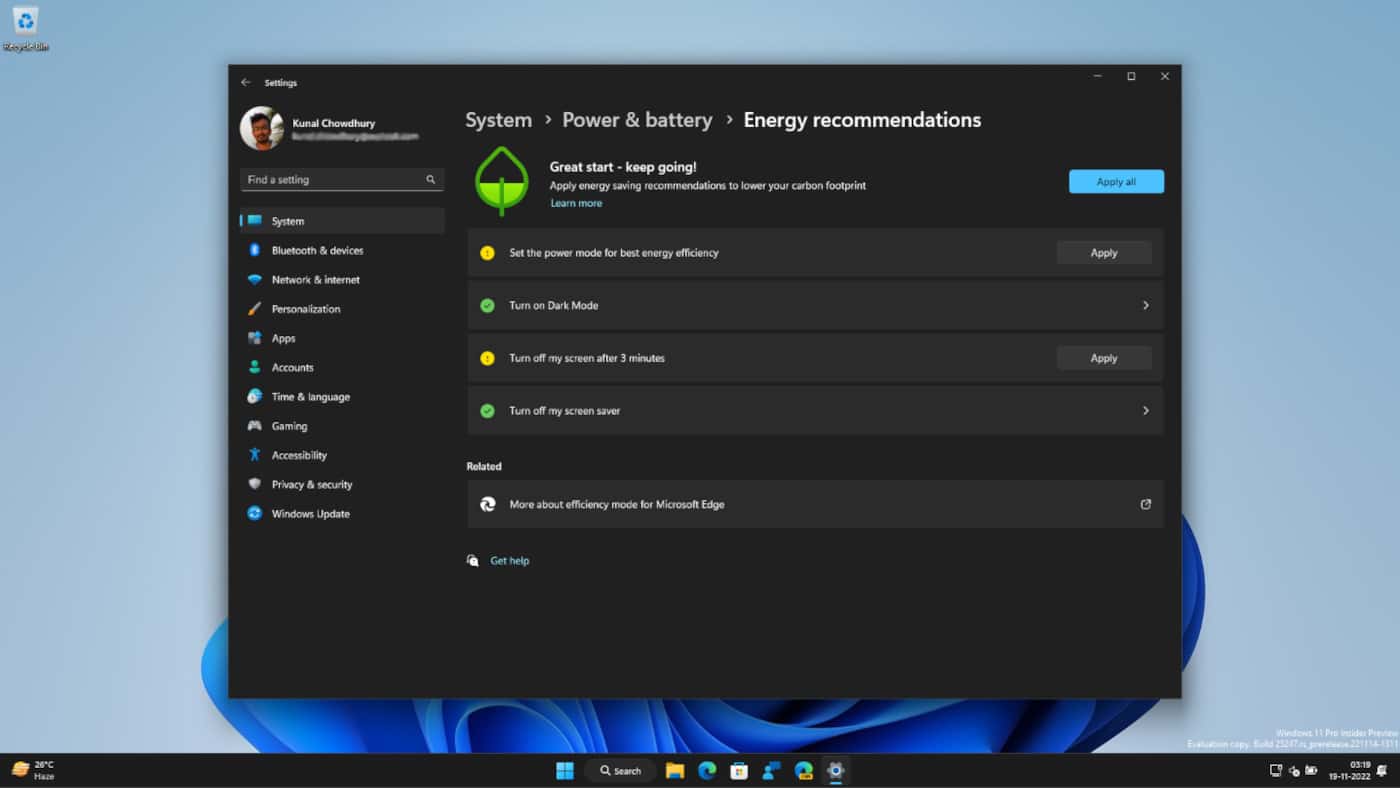Click the Time & language globe icon
Viewport: 1400px width, 788px height.
[255, 396]
